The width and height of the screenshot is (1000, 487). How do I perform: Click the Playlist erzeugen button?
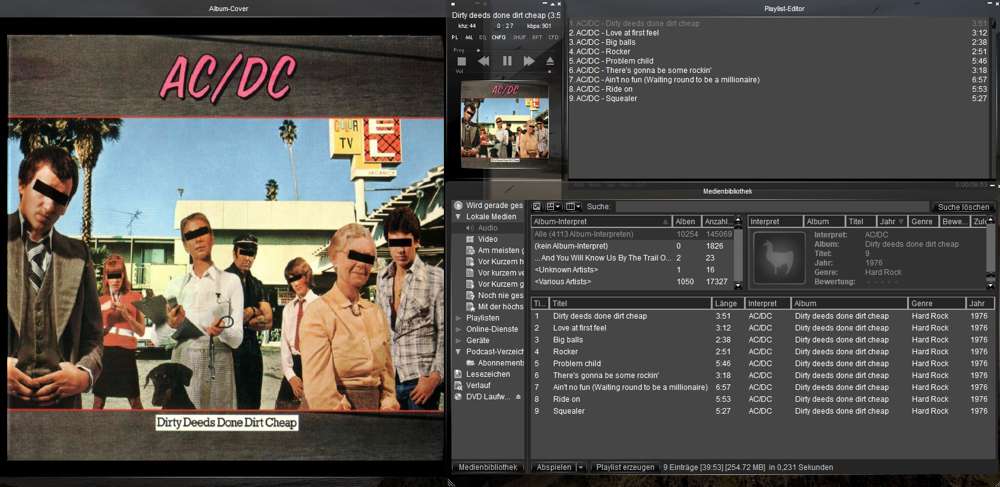(x=625, y=467)
